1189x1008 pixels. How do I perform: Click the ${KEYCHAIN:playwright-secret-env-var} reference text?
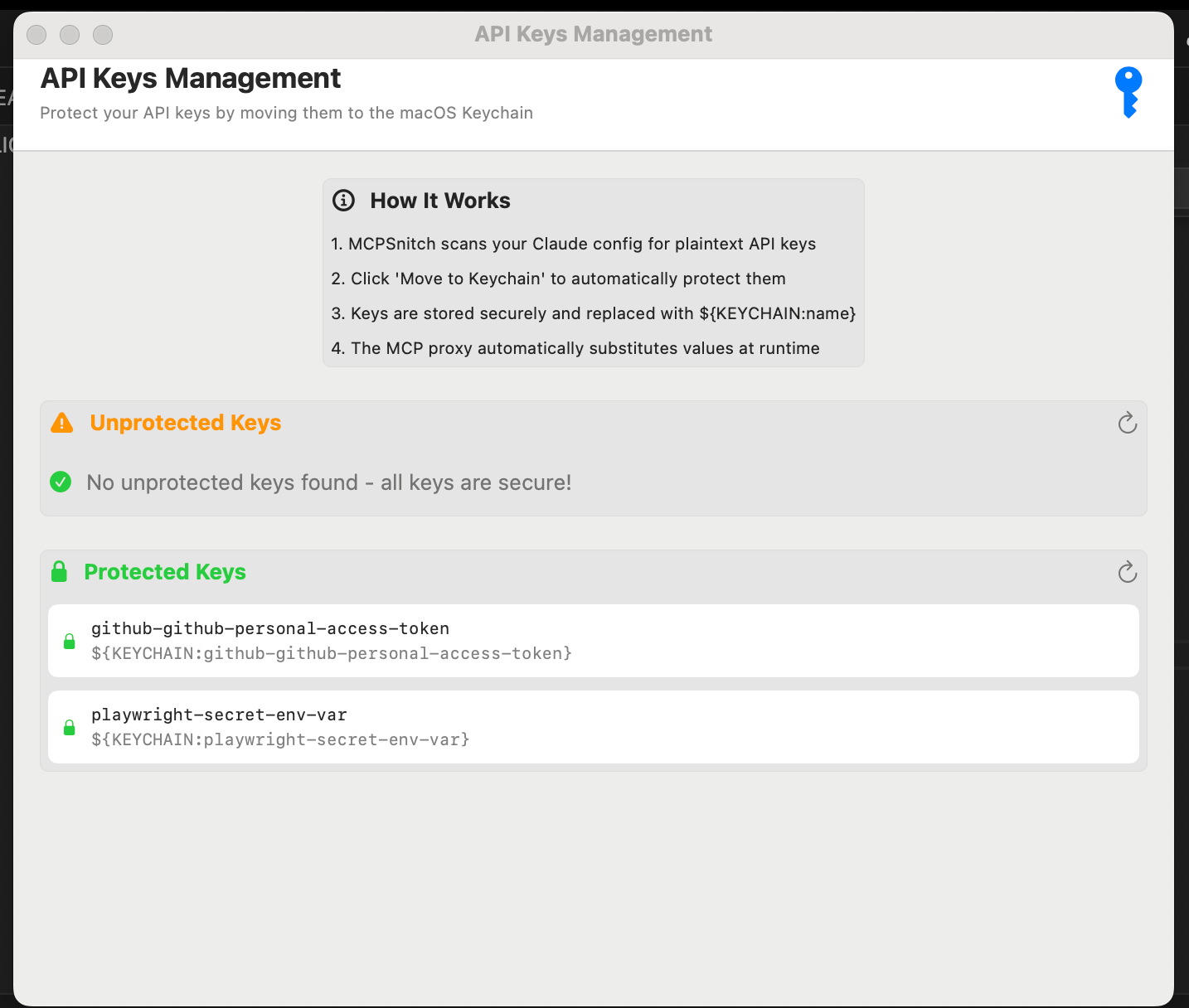click(280, 739)
